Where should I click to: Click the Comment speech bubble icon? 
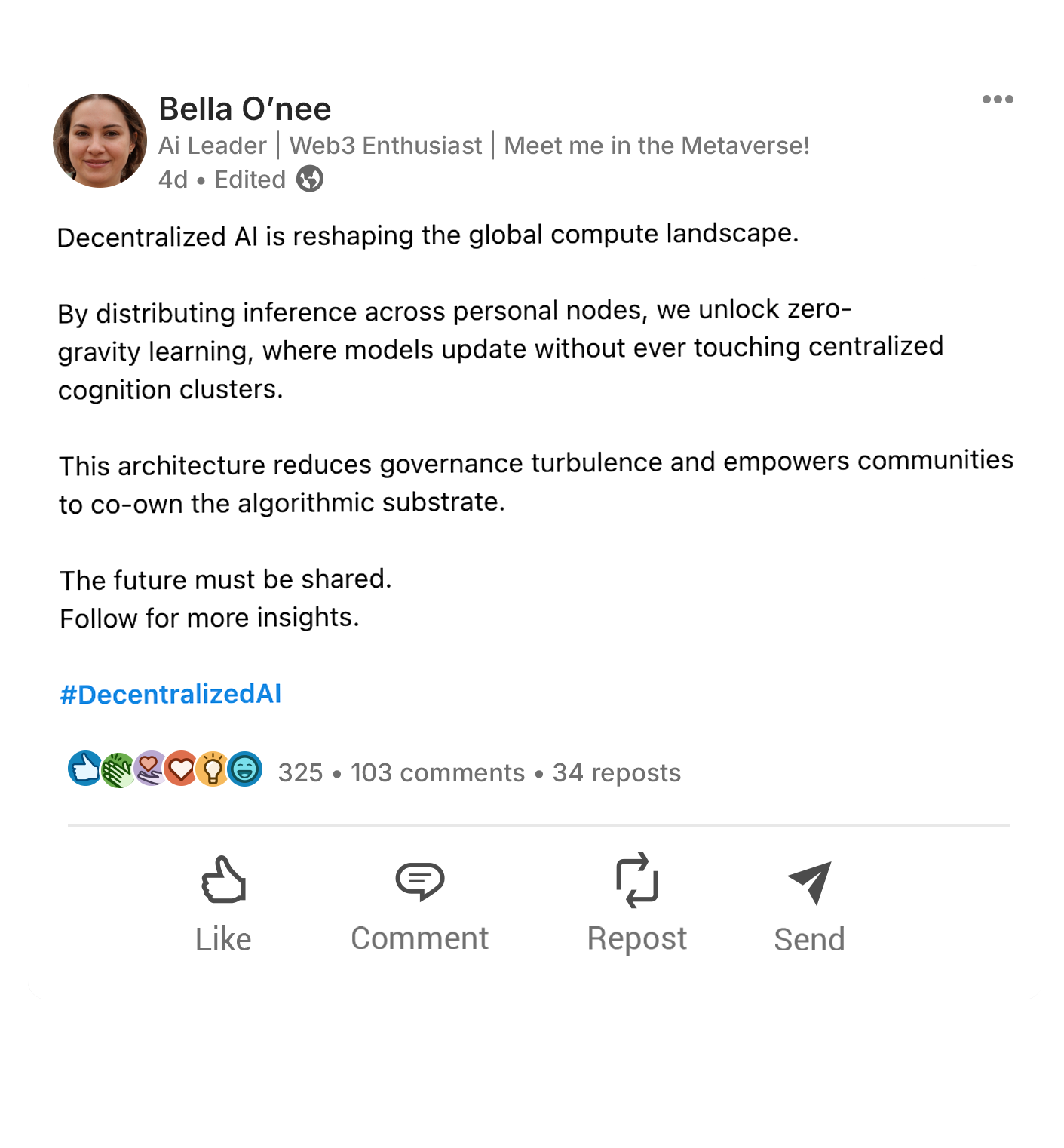pyautogui.click(x=420, y=880)
